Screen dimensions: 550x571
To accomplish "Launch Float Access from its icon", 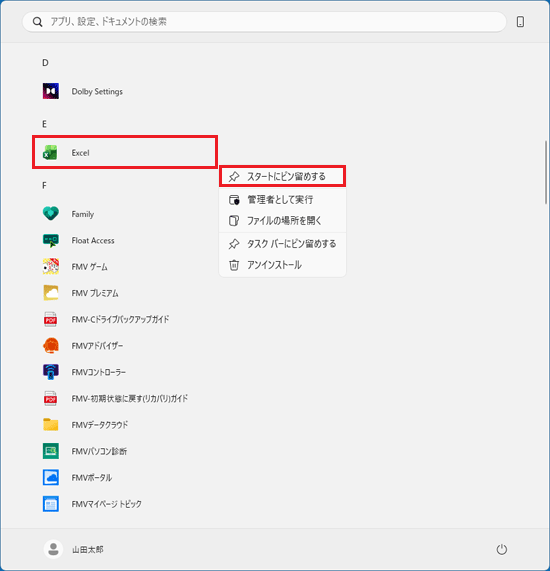I will 51,240.
